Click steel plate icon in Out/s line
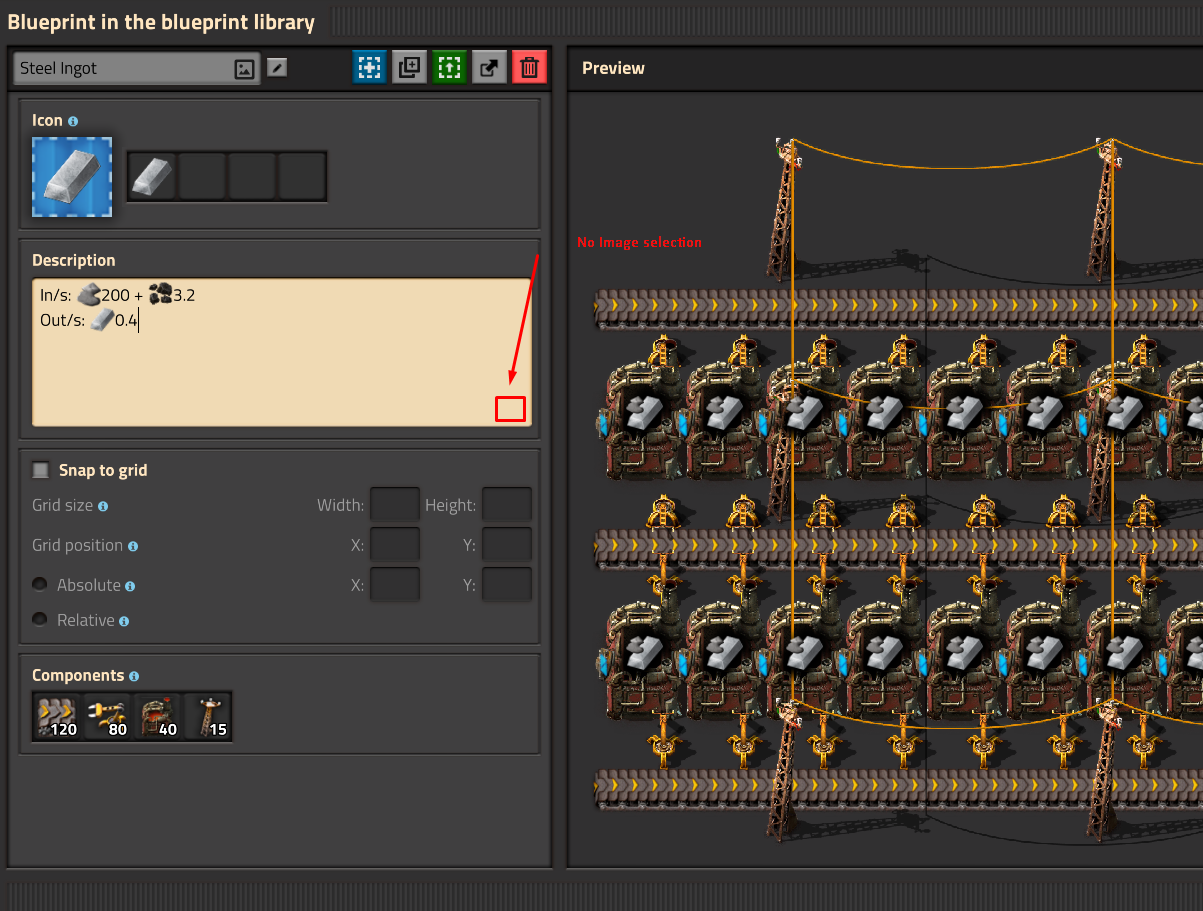This screenshot has width=1203, height=911. pyautogui.click(x=102, y=320)
